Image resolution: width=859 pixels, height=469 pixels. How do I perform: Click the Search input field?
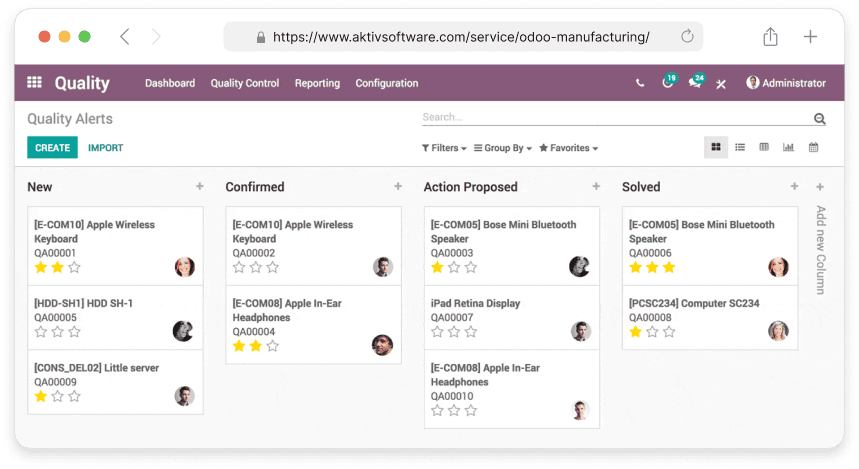pyautogui.click(x=610, y=118)
